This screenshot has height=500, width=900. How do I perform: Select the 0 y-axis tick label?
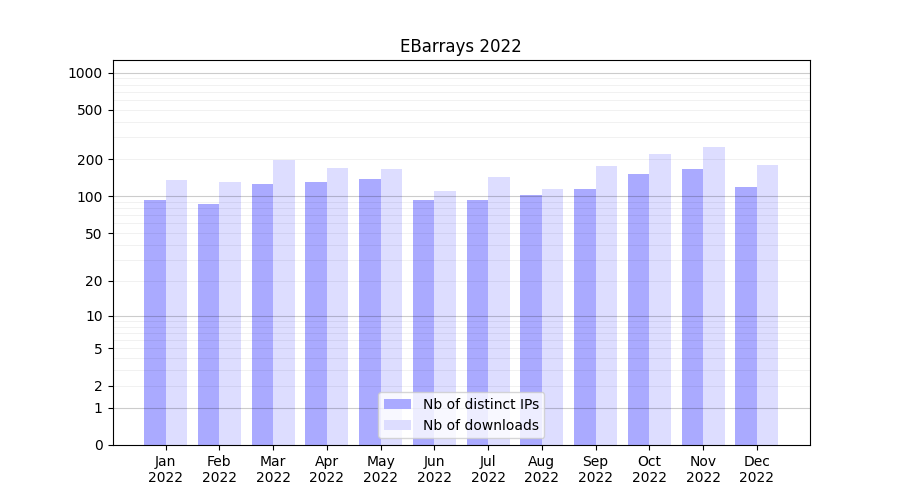[98, 445]
